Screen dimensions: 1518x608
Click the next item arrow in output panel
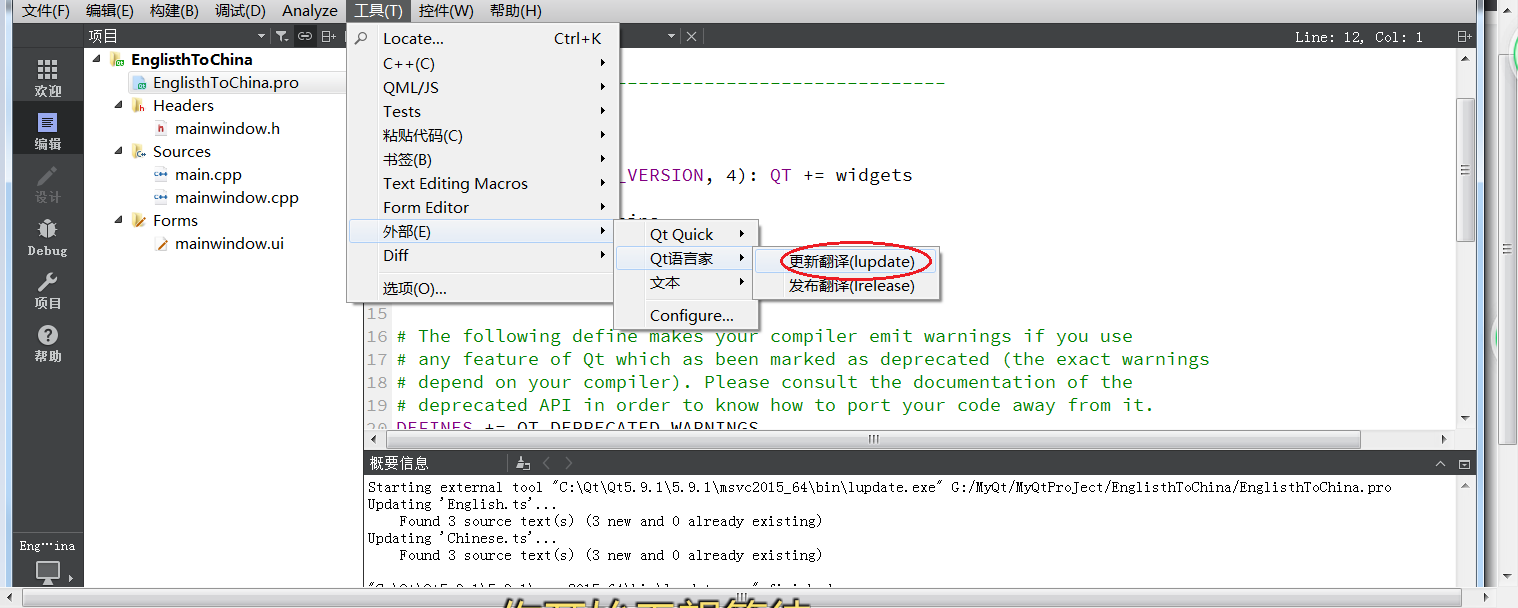[567, 463]
